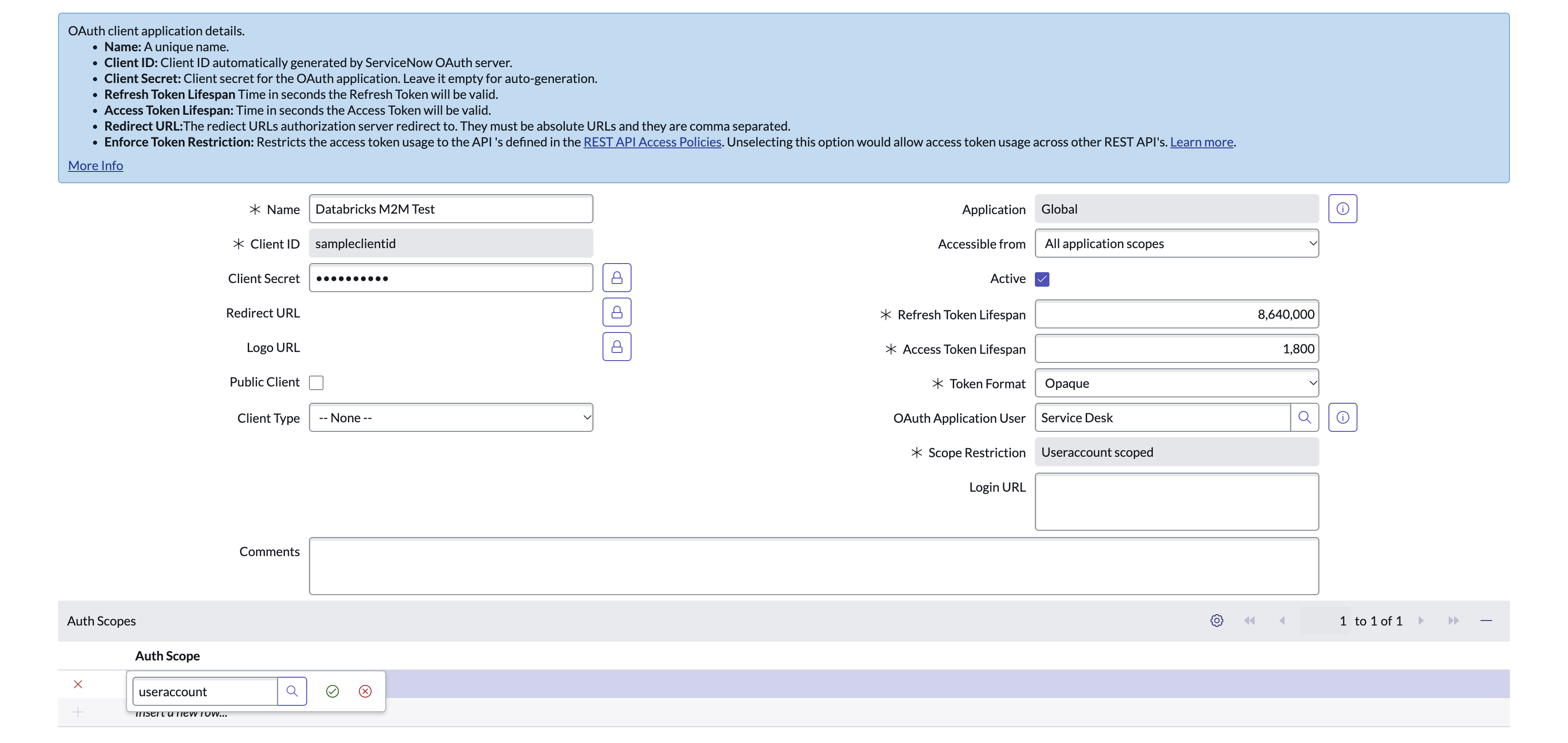Image resolution: width=1568 pixels, height=743 pixels.
Task: Go to first page of Auth Scopes
Action: [x=1249, y=621]
